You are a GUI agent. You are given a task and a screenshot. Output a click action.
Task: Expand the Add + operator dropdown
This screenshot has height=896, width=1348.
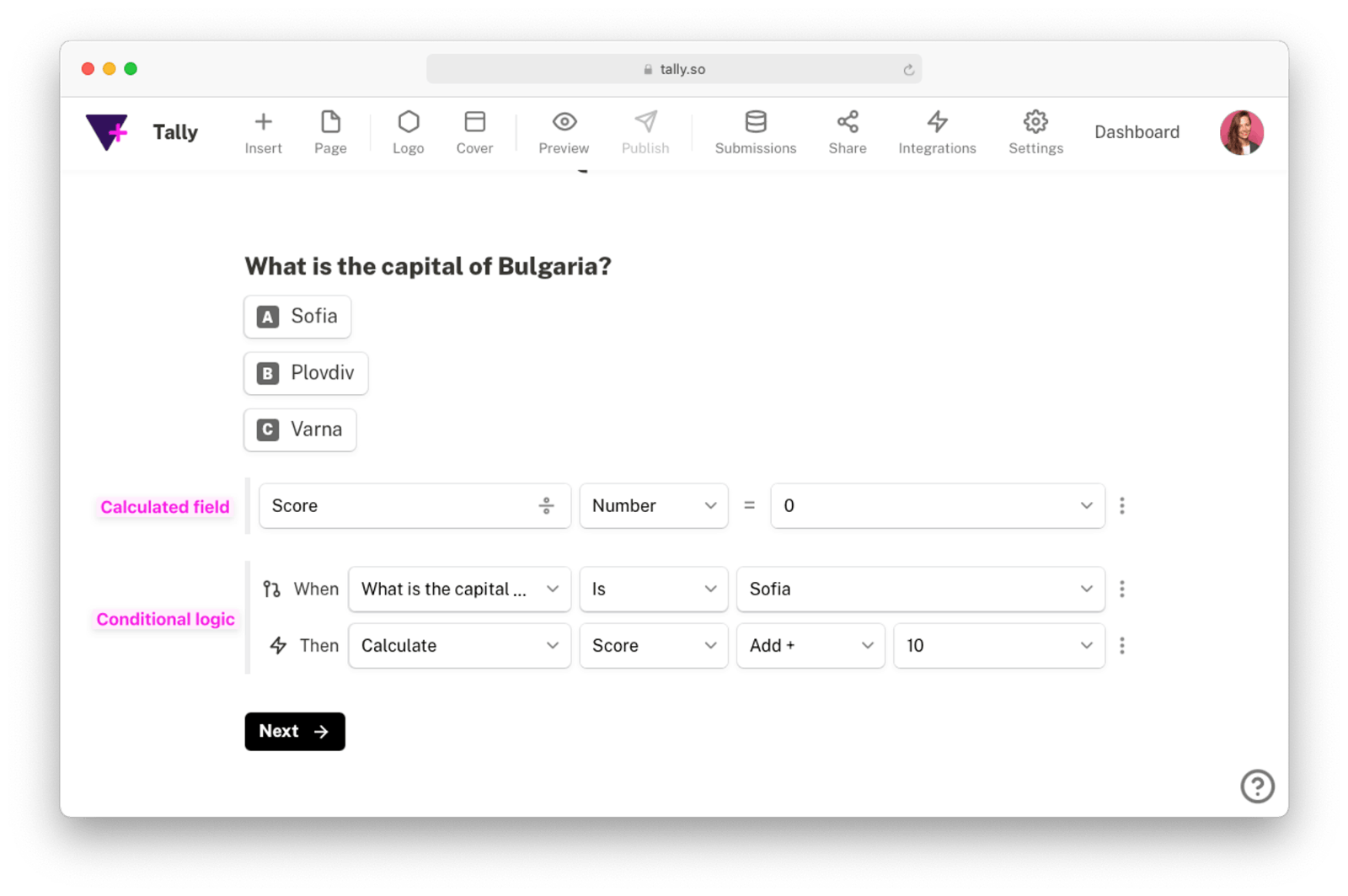click(810, 646)
